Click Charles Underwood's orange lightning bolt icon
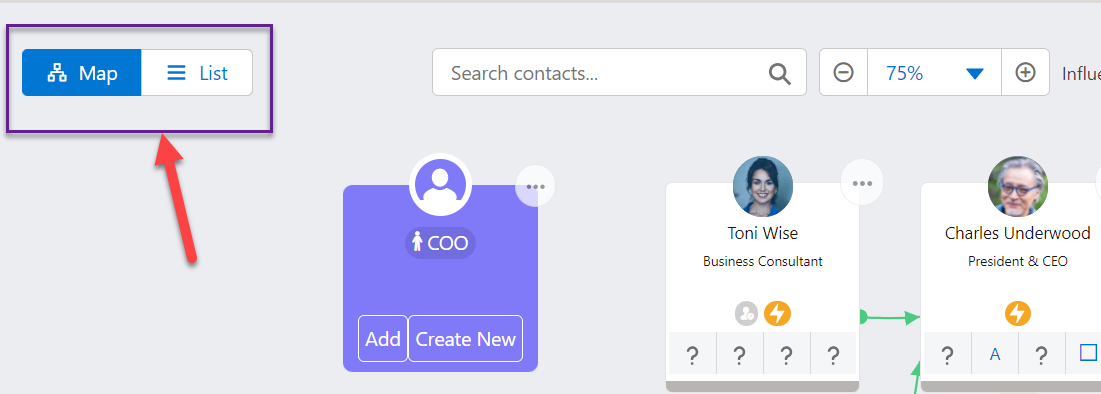This screenshot has height=394, width=1101. click(x=1018, y=313)
